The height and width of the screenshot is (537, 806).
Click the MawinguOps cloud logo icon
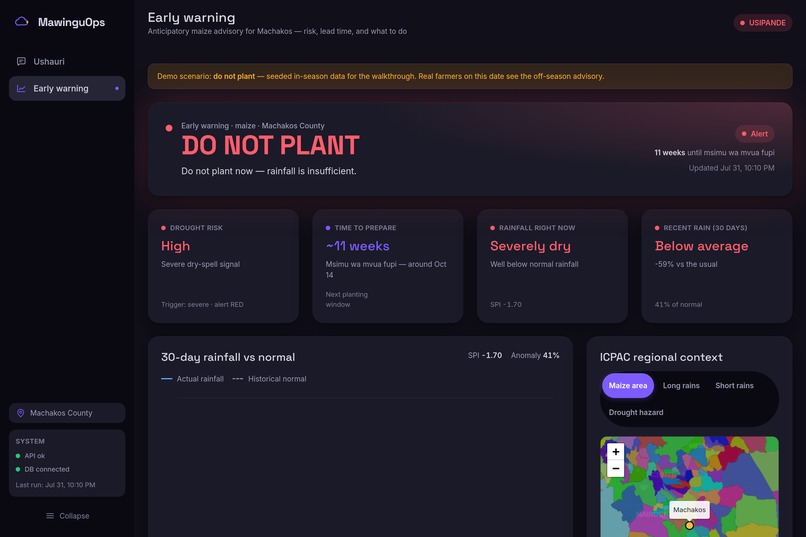tap(22, 22)
